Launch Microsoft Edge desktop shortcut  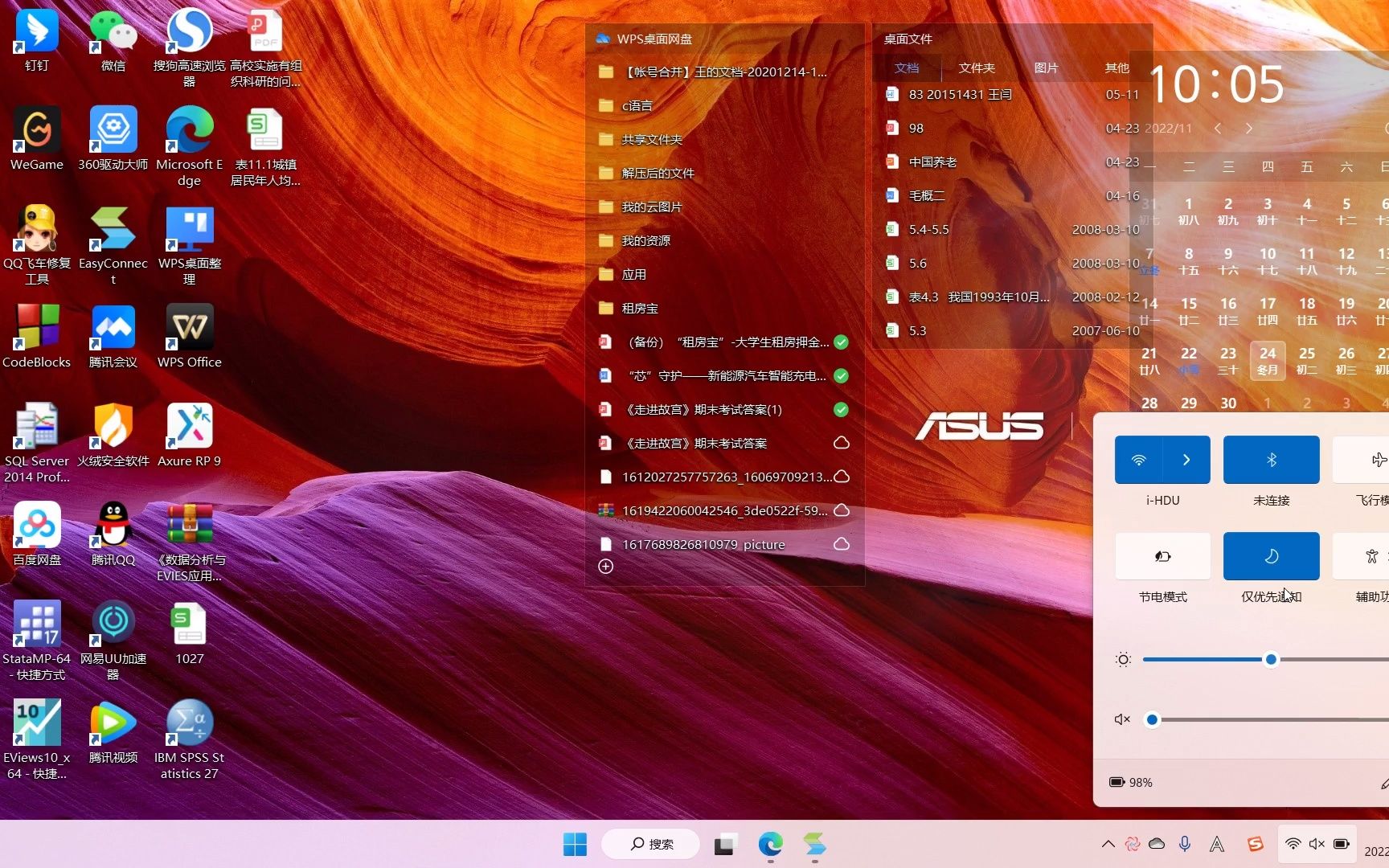[189, 145]
